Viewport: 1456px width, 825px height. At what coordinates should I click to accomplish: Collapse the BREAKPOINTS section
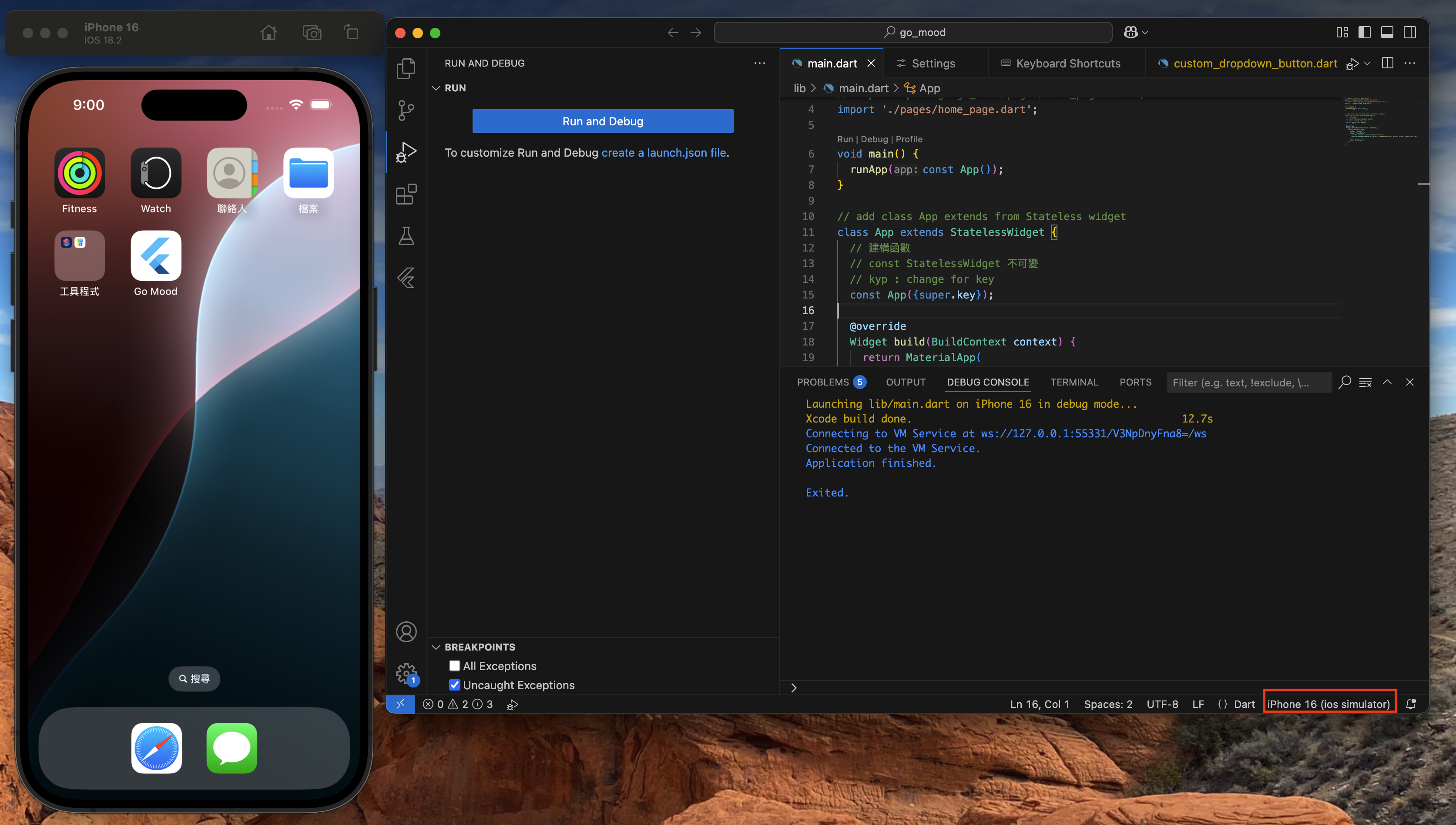click(436, 647)
